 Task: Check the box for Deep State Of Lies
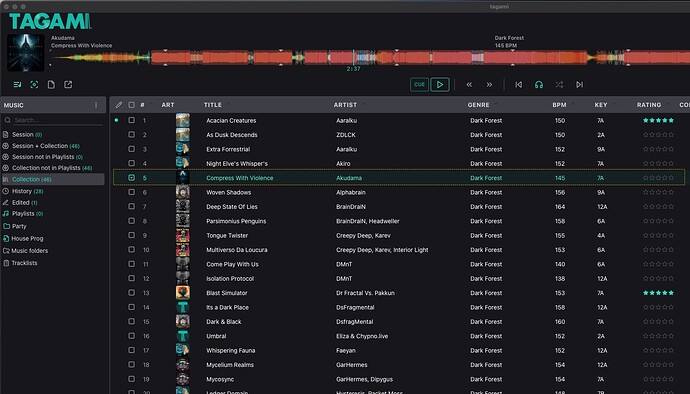tap(131, 206)
